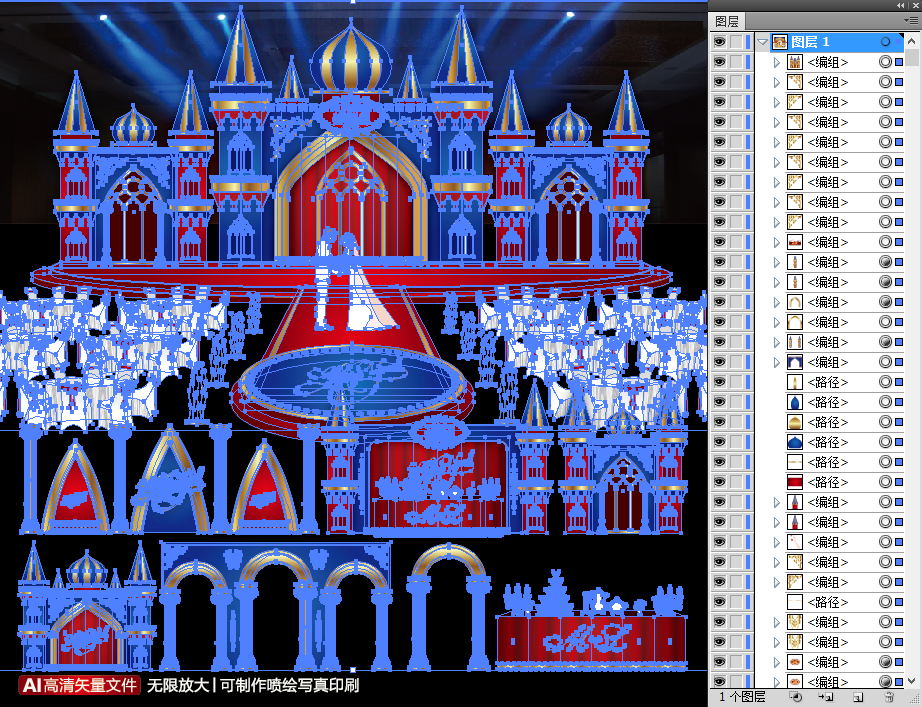Click target circle of twin-pillars 编组 row
Image resolution: width=922 pixels, height=707 pixels.
[885, 342]
